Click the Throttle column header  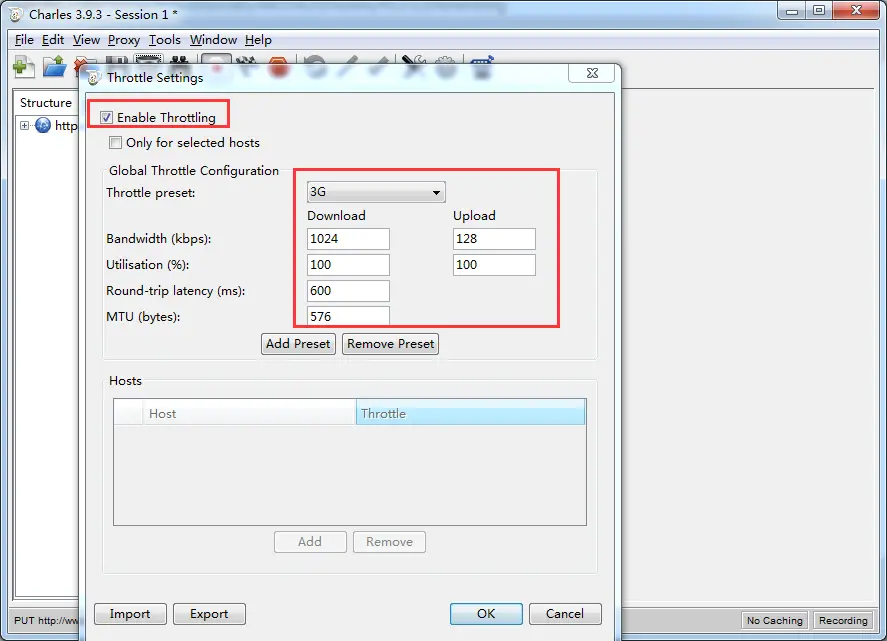[x=471, y=414]
